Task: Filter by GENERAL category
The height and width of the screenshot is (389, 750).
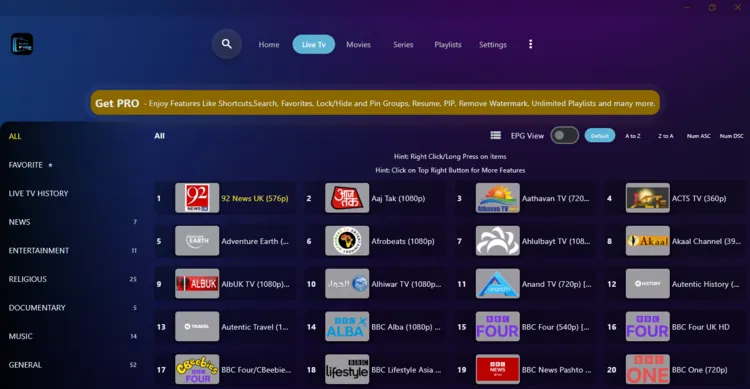Action: point(72,365)
